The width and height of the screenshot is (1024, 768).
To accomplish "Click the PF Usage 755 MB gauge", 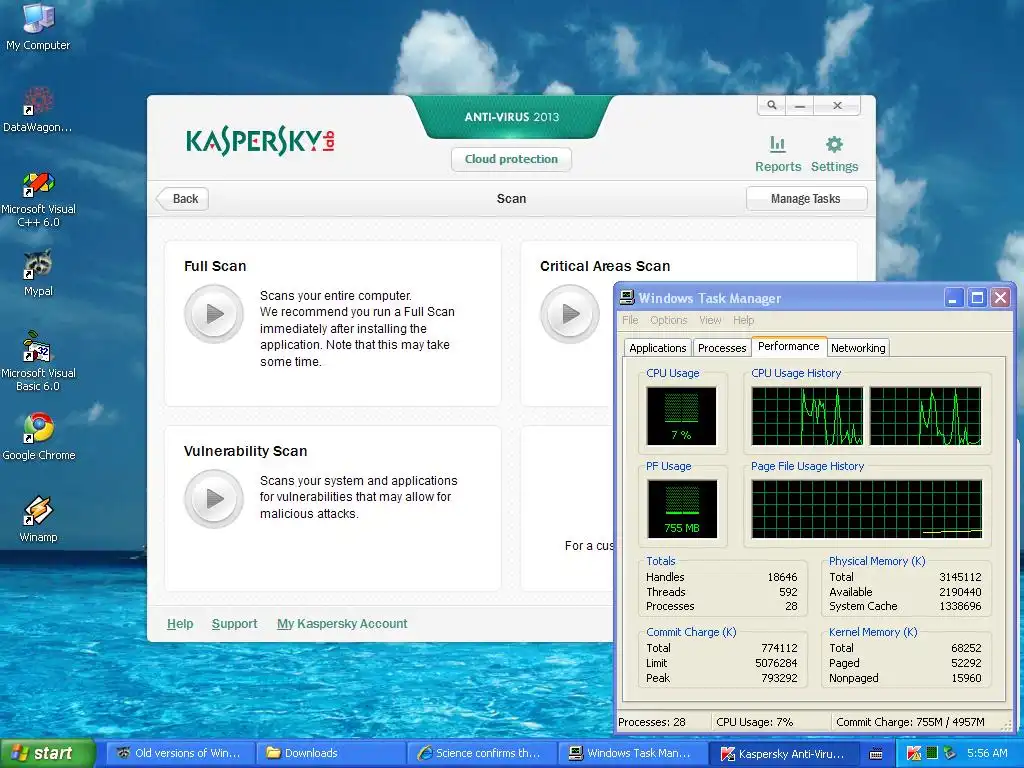I will pos(682,509).
